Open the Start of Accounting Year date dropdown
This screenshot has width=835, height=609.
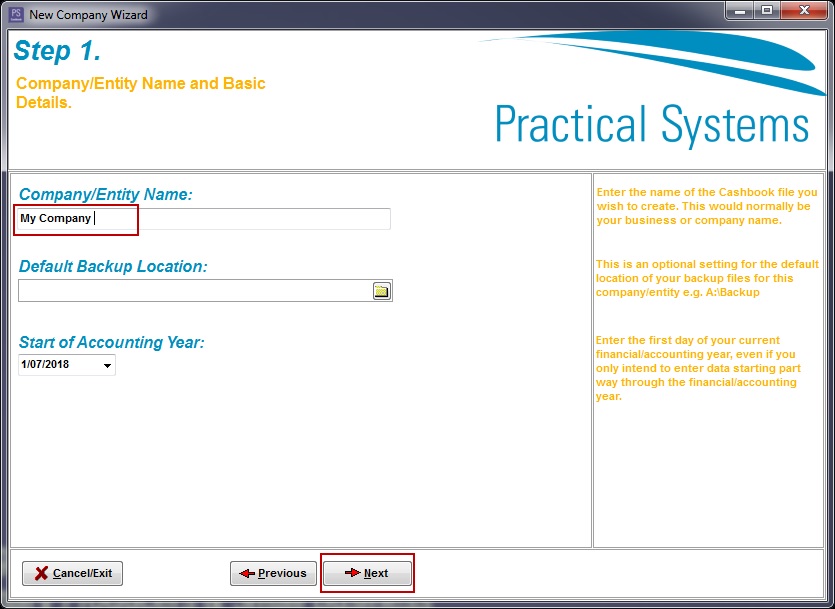pos(107,365)
